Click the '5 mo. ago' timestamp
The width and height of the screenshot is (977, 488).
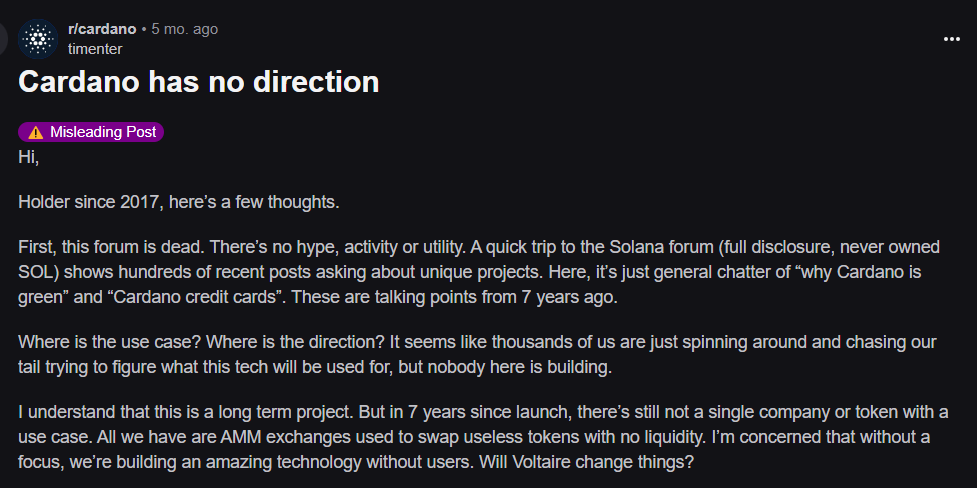point(184,29)
